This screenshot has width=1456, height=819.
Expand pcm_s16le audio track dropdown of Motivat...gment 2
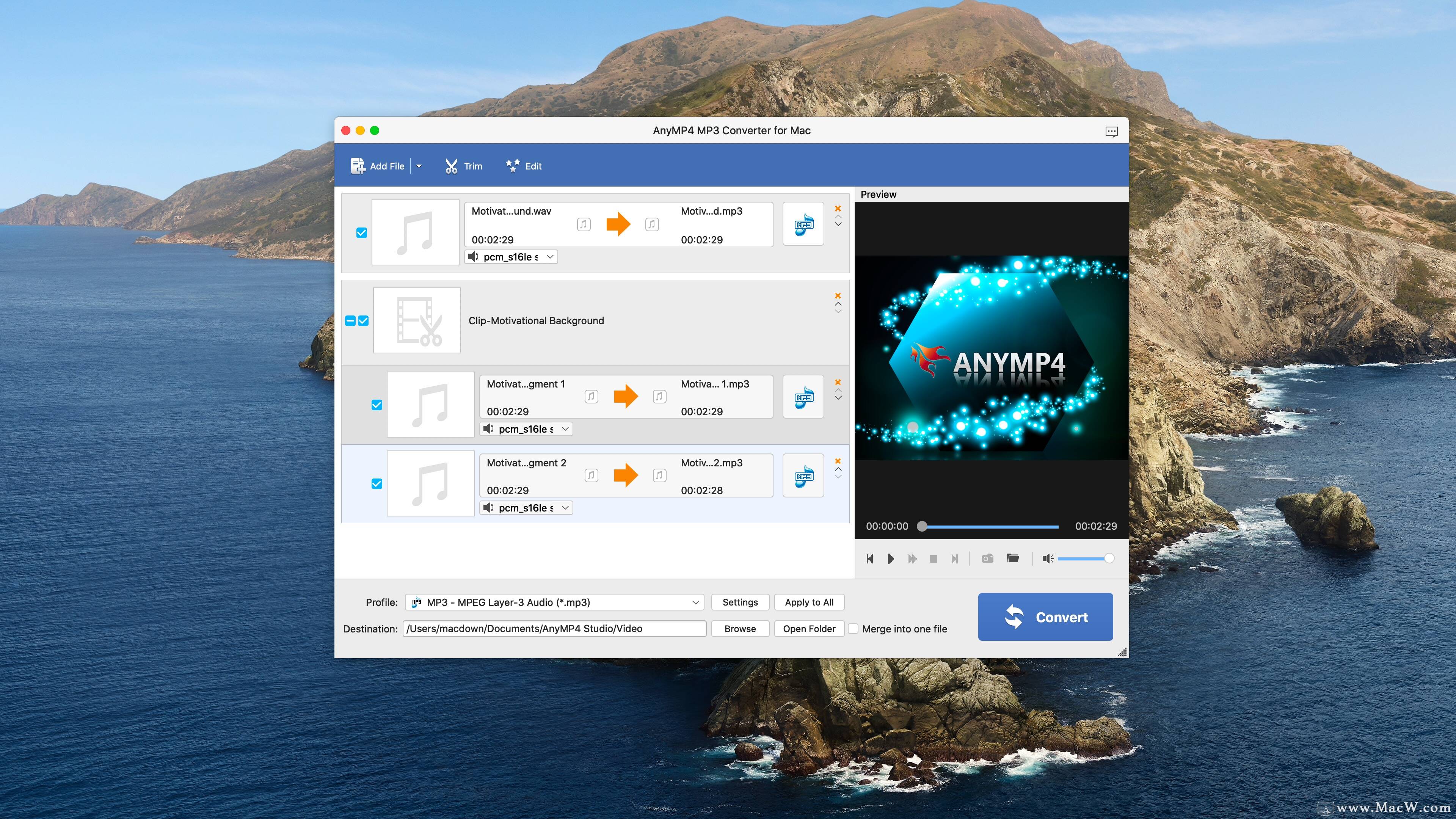click(527, 508)
